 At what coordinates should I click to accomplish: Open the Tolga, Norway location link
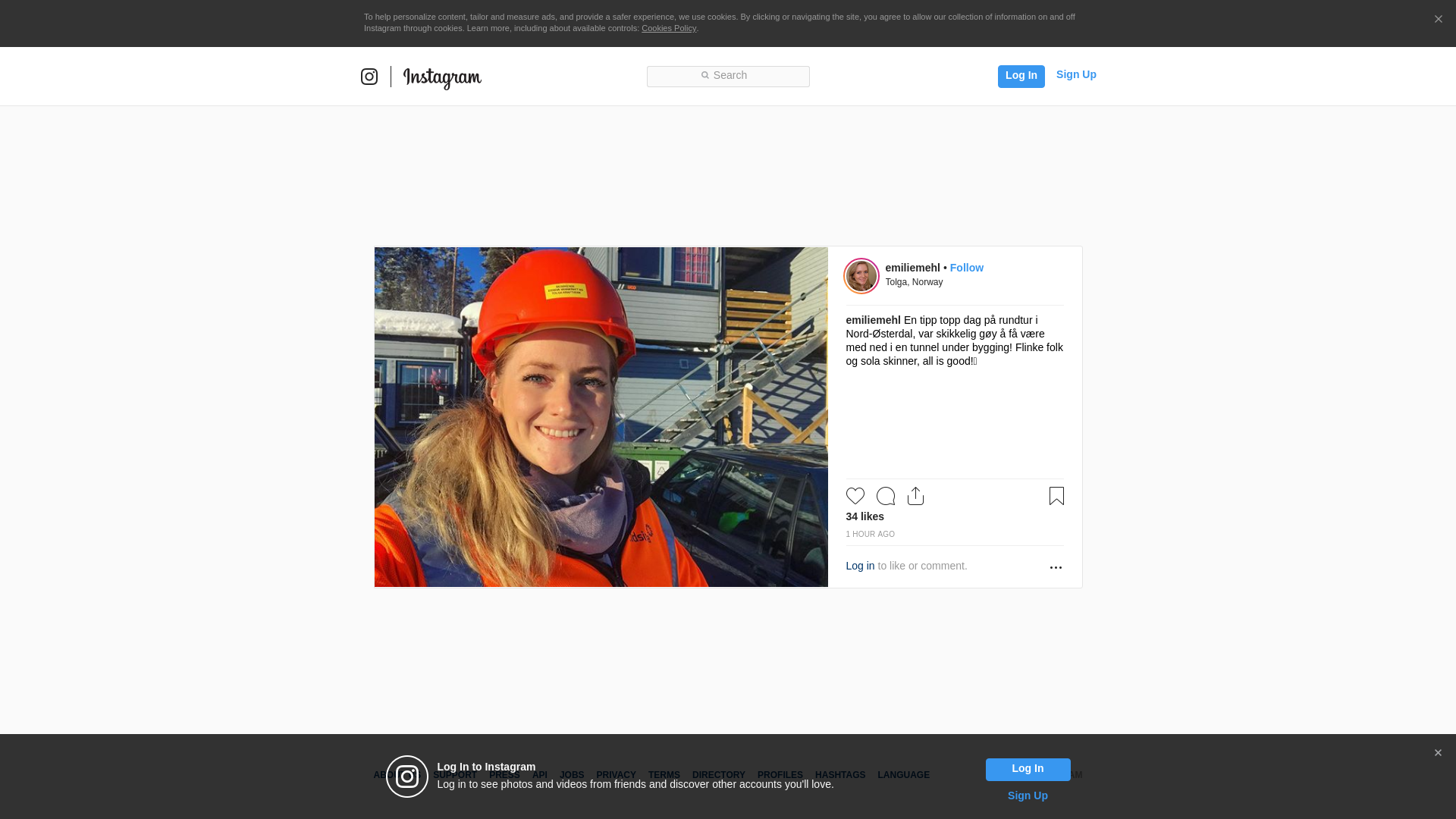click(914, 282)
